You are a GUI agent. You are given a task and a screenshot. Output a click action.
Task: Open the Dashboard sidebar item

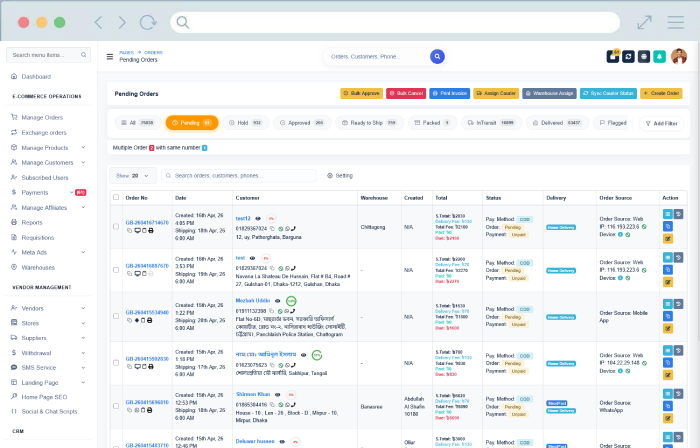(36, 76)
